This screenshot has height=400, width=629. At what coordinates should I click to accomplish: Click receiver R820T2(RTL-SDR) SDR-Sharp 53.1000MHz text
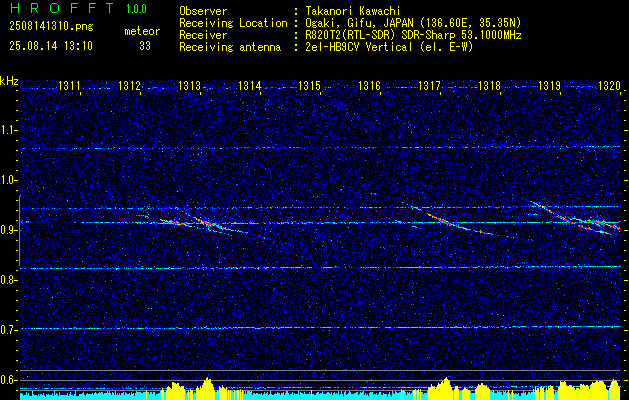tap(413, 35)
